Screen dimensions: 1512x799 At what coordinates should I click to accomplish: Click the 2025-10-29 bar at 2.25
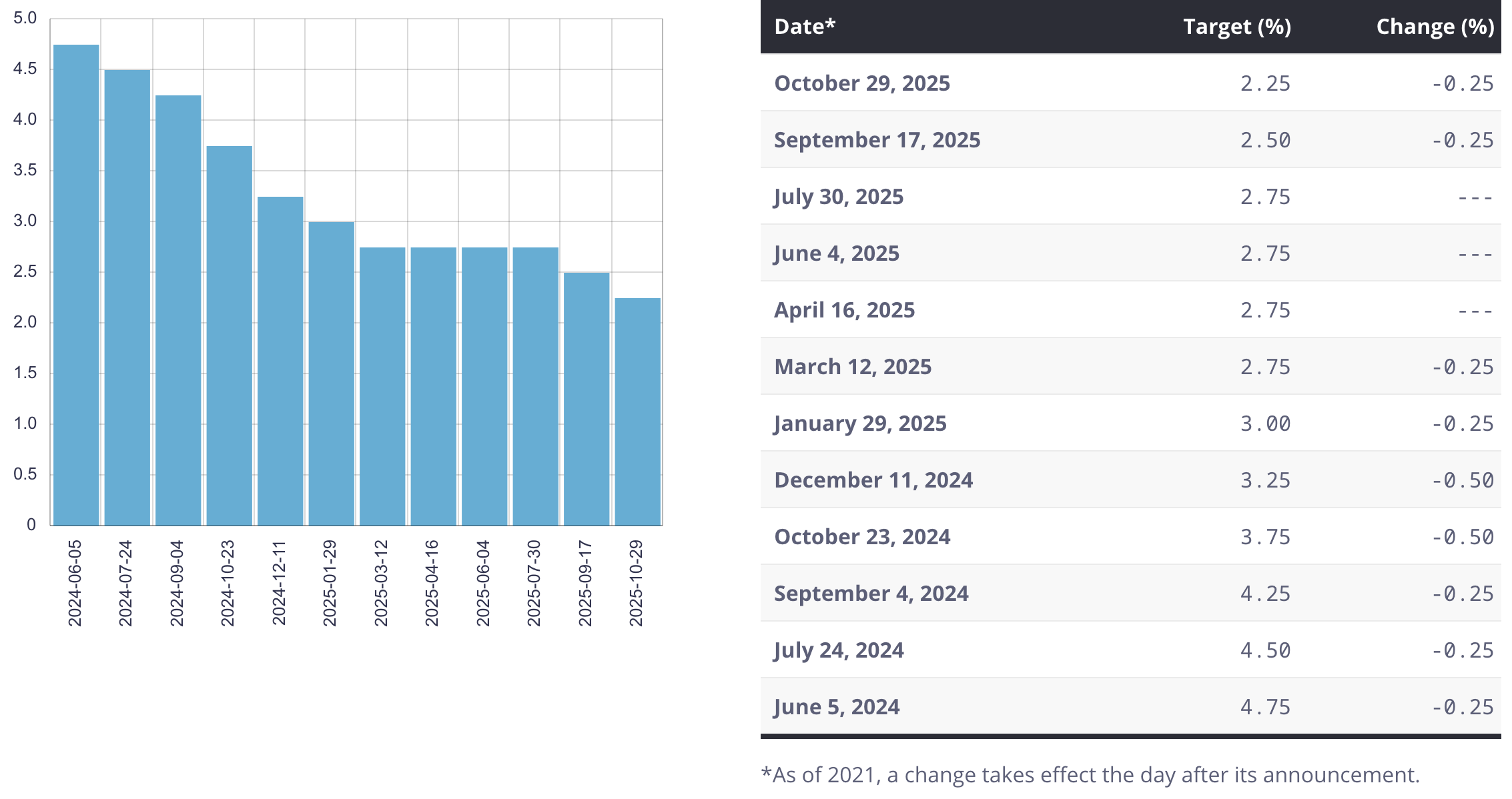pos(637,412)
